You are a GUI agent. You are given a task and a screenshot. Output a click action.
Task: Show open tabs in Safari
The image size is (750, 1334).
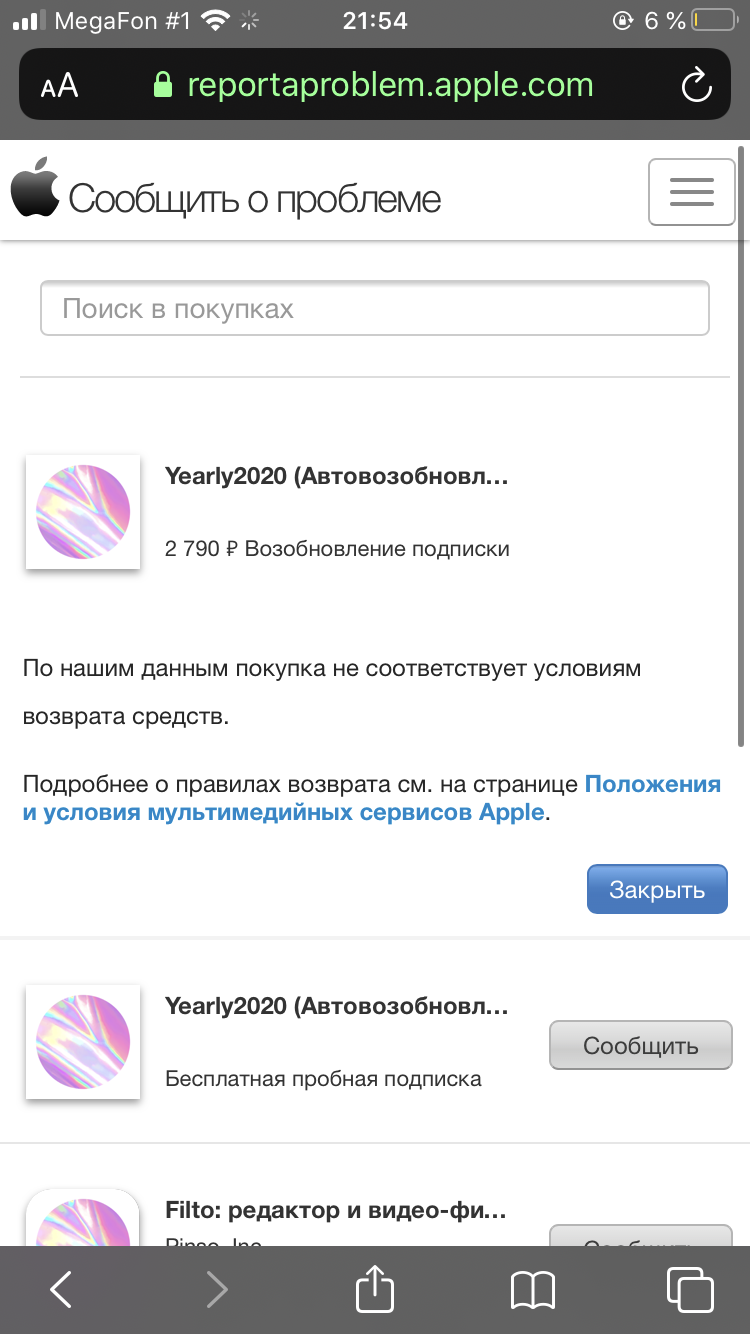690,1290
